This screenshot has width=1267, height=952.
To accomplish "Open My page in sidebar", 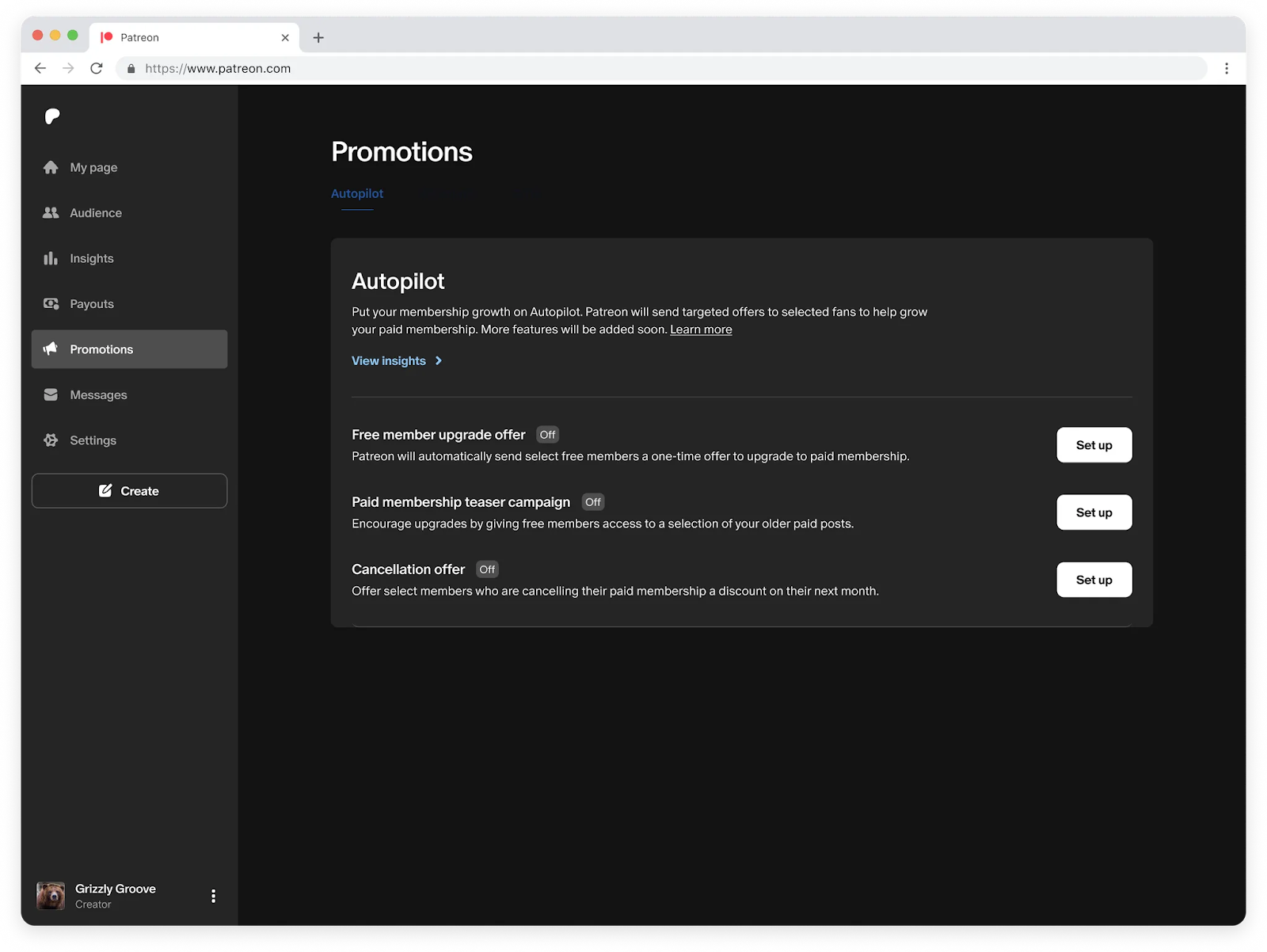I will pyautogui.click(x=129, y=167).
